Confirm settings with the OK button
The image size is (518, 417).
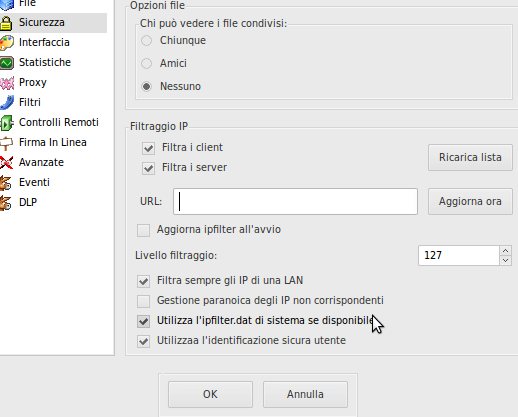(210, 394)
